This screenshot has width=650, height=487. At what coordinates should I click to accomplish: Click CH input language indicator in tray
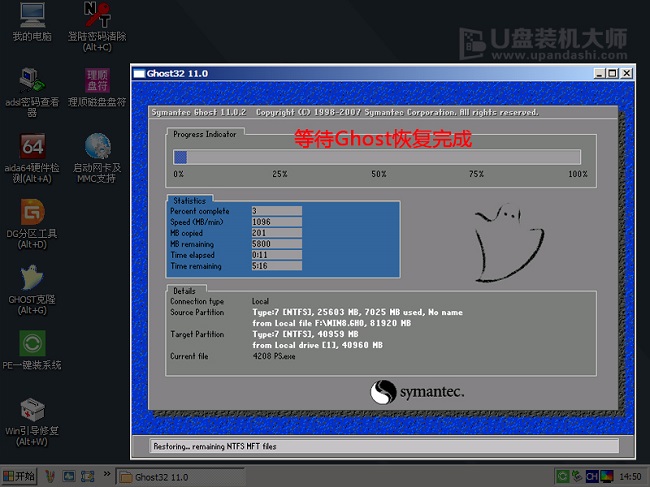(x=591, y=476)
